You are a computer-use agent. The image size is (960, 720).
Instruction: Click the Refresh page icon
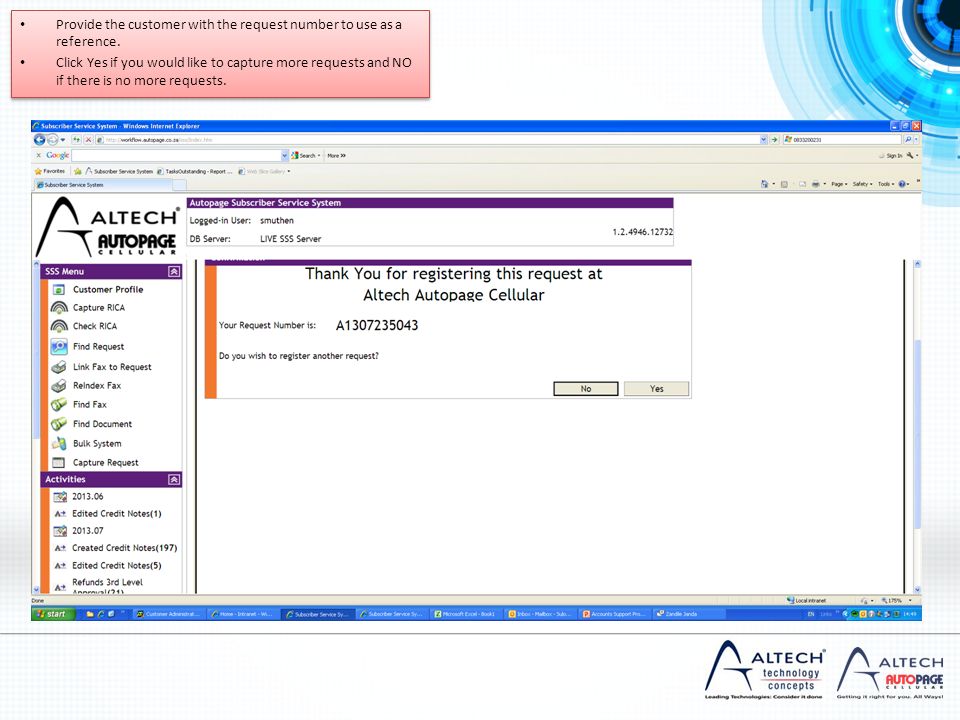click(77, 140)
